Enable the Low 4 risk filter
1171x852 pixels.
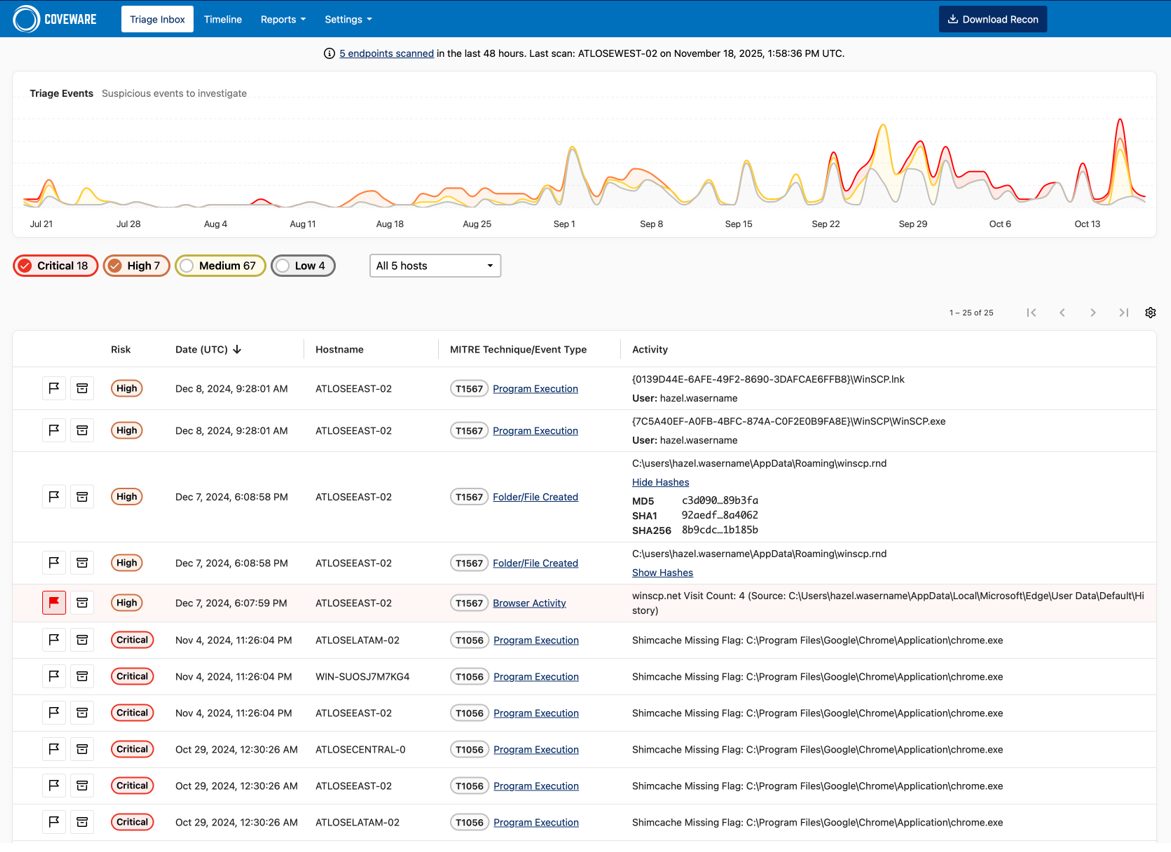302,266
